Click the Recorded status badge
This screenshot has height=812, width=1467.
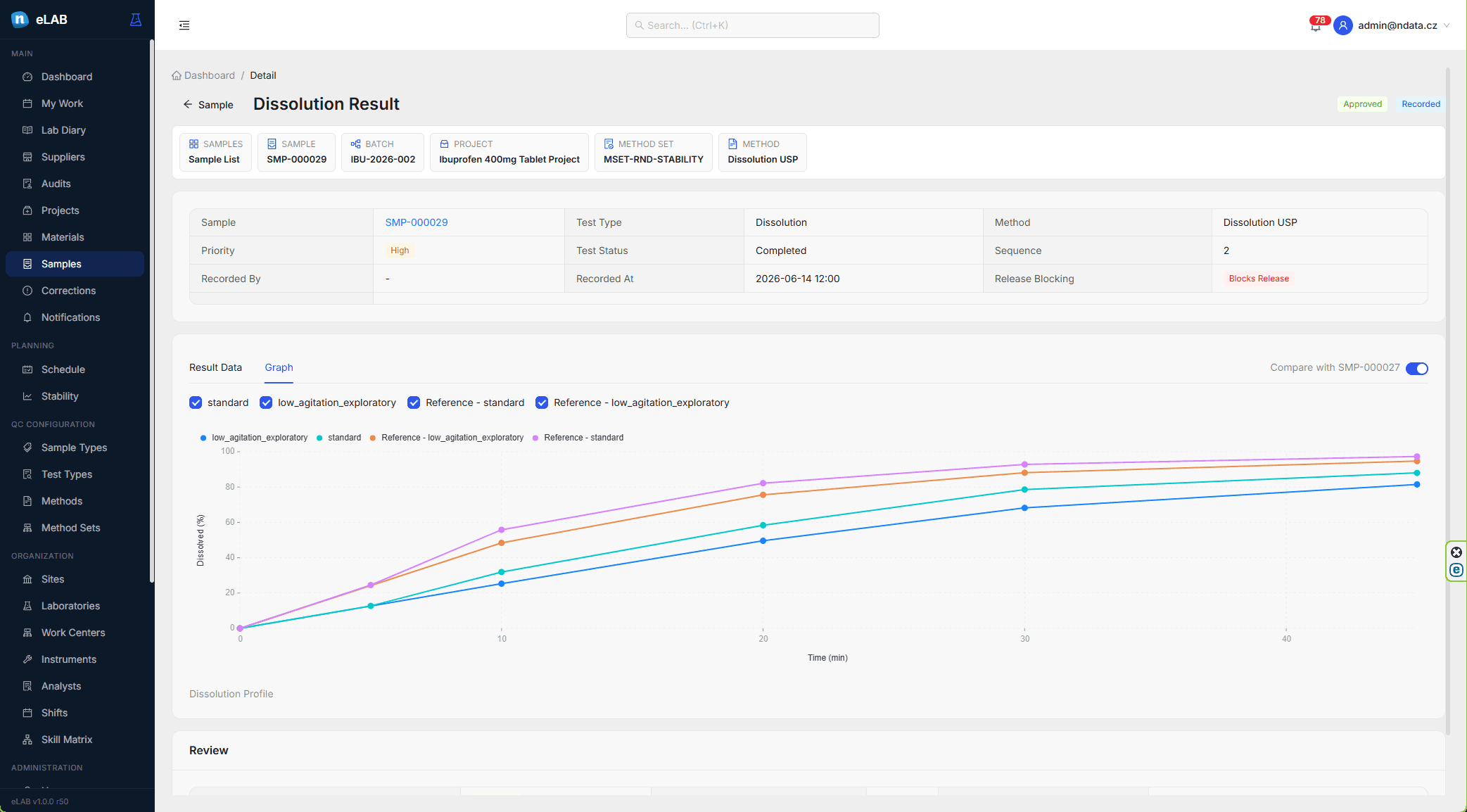[x=1421, y=104]
